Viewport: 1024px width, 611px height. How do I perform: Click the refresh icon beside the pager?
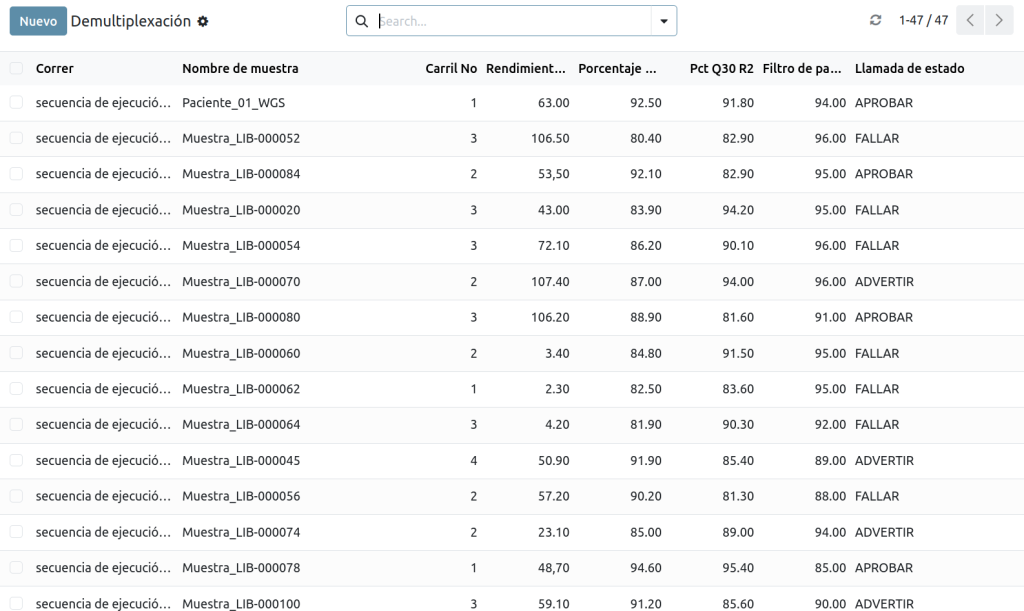(x=876, y=20)
